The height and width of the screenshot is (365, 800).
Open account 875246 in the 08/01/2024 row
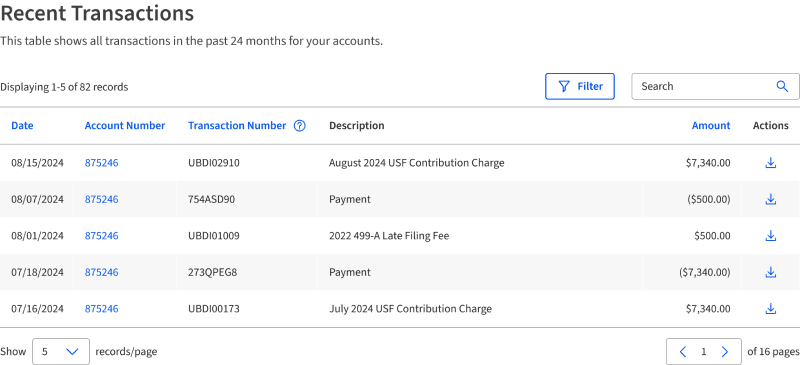pos(102,236)
